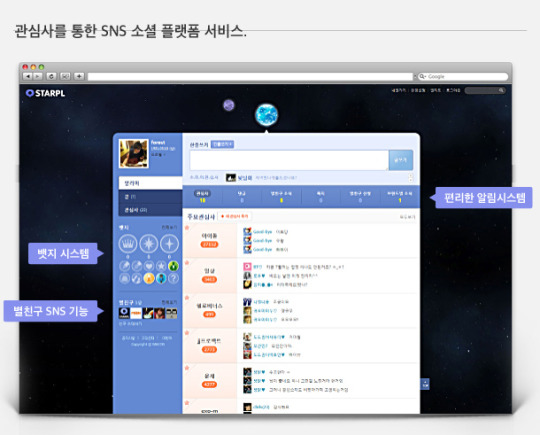The width and height of the screenshot is (540, 435).
Task: Open the white and orange friend thumbnail
Action: (x=136, y=313)
